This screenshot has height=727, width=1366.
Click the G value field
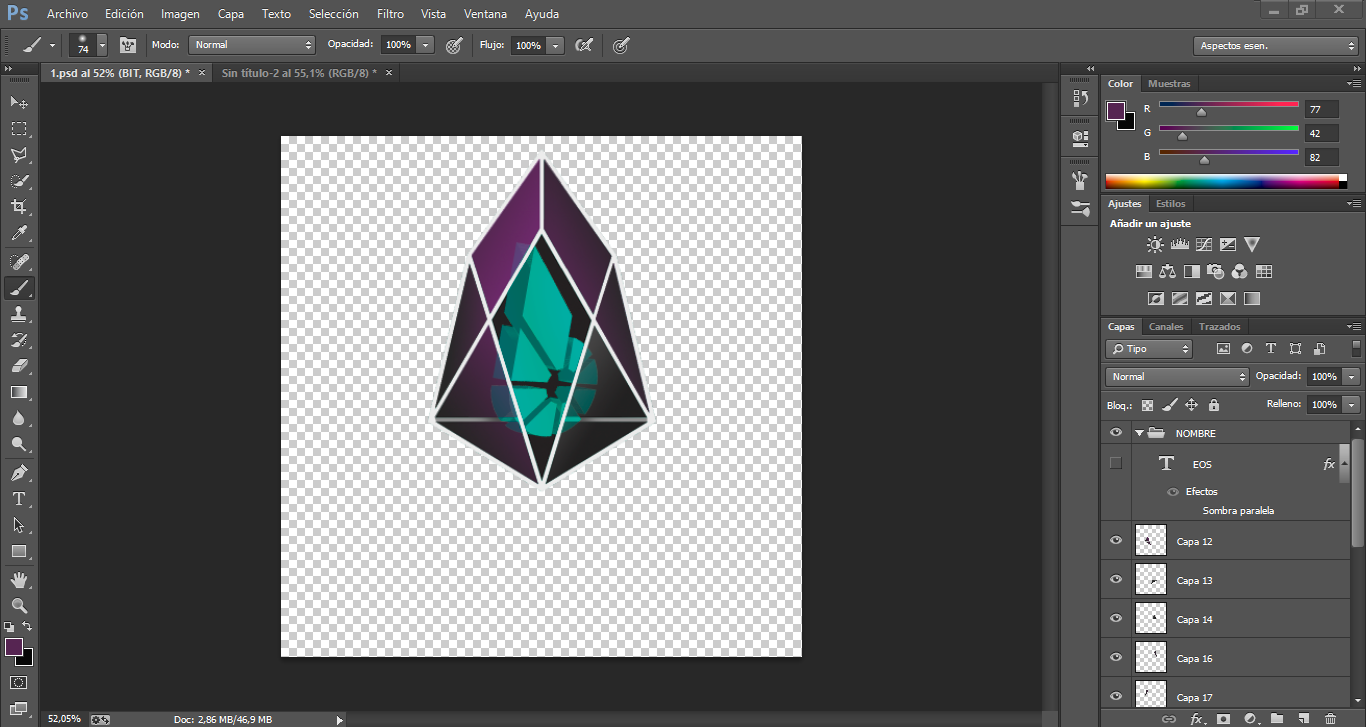(x=1322, y=134)
